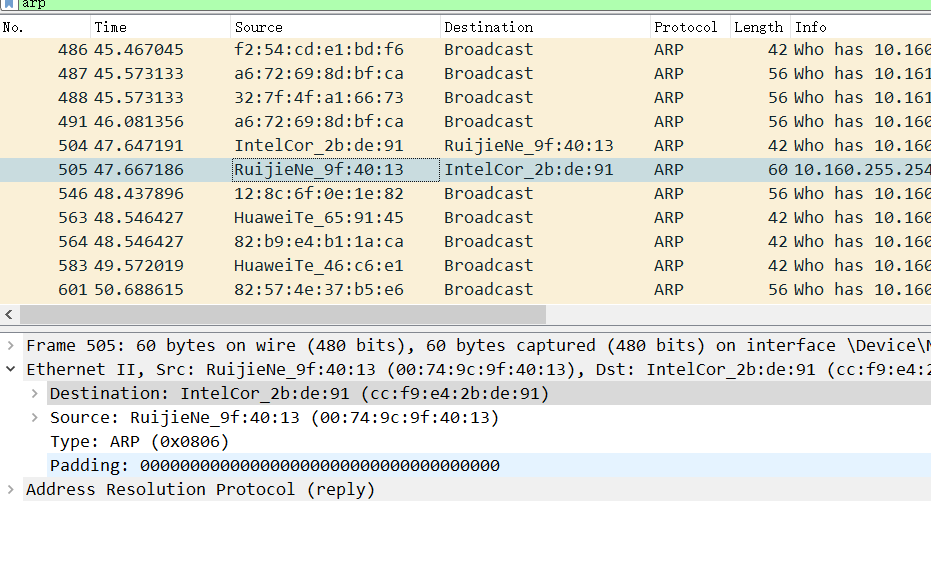
Task: Click the time value 48.437896
Action: [x=139, y=194]
